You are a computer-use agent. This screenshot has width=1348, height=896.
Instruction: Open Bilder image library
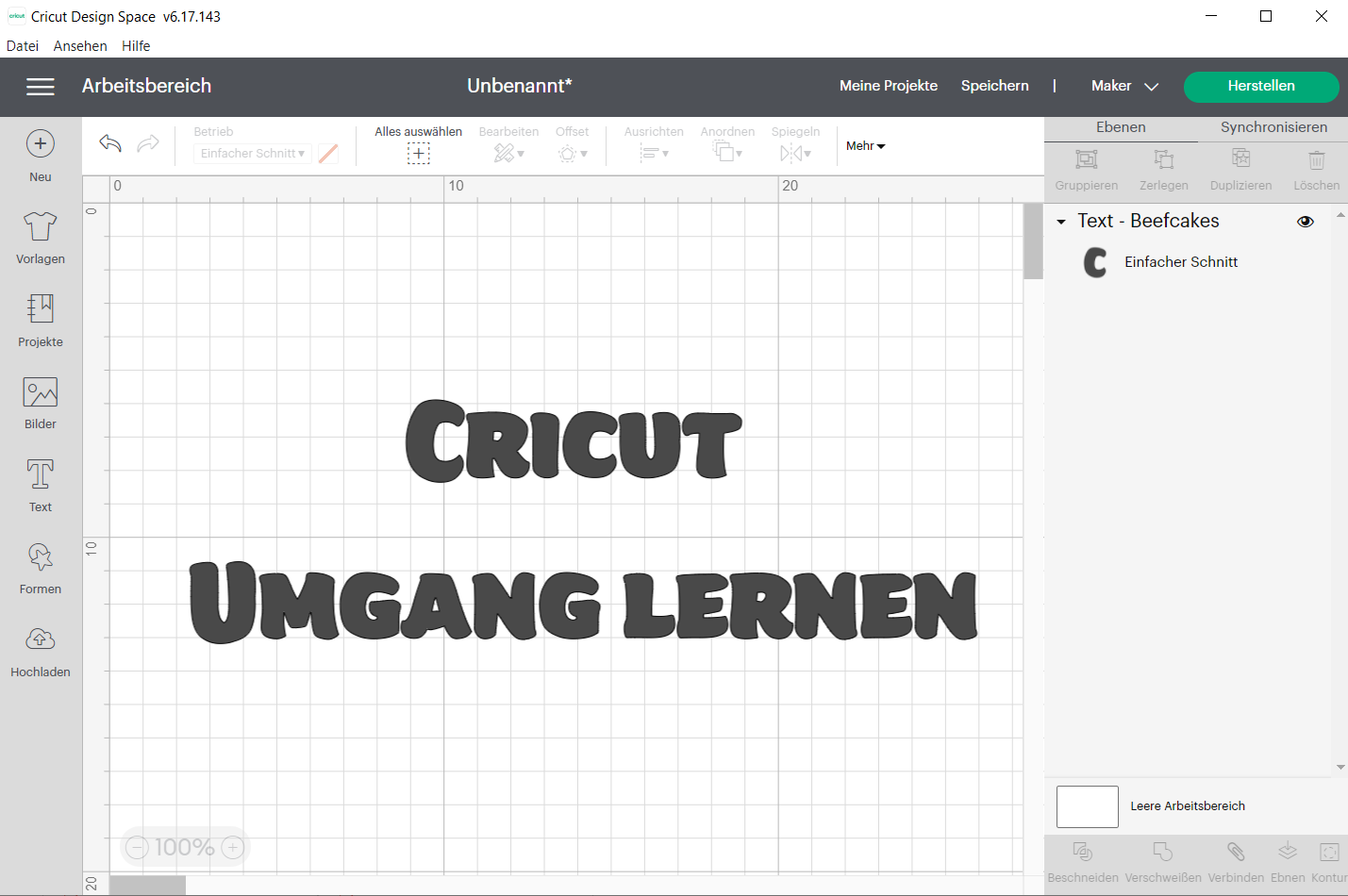[x=41, y=403]
